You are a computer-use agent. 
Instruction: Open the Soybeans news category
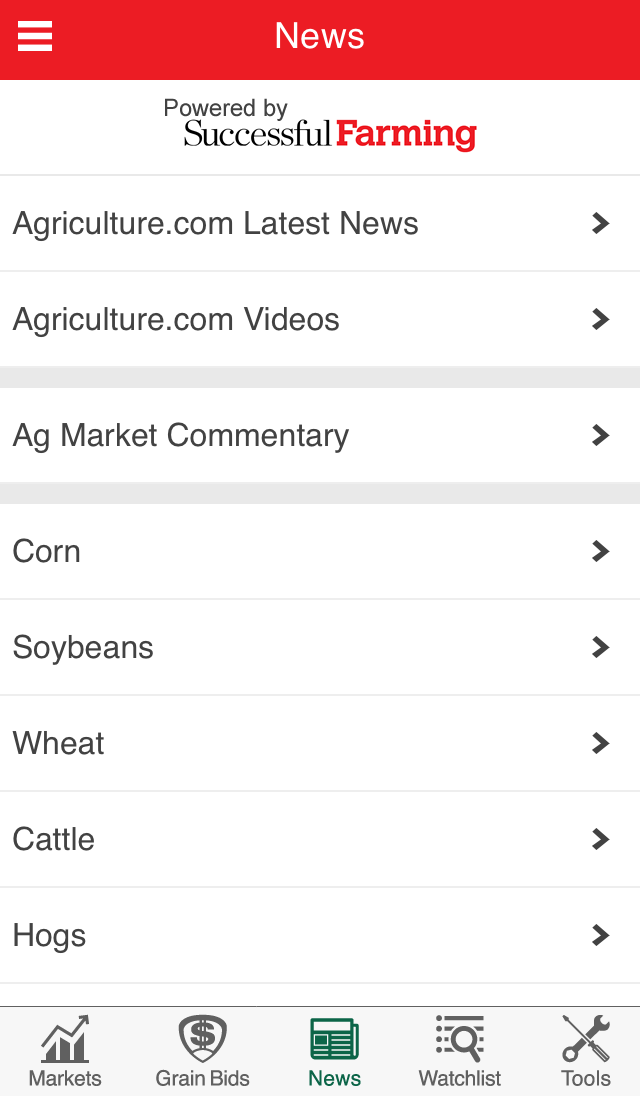point(83,647)
